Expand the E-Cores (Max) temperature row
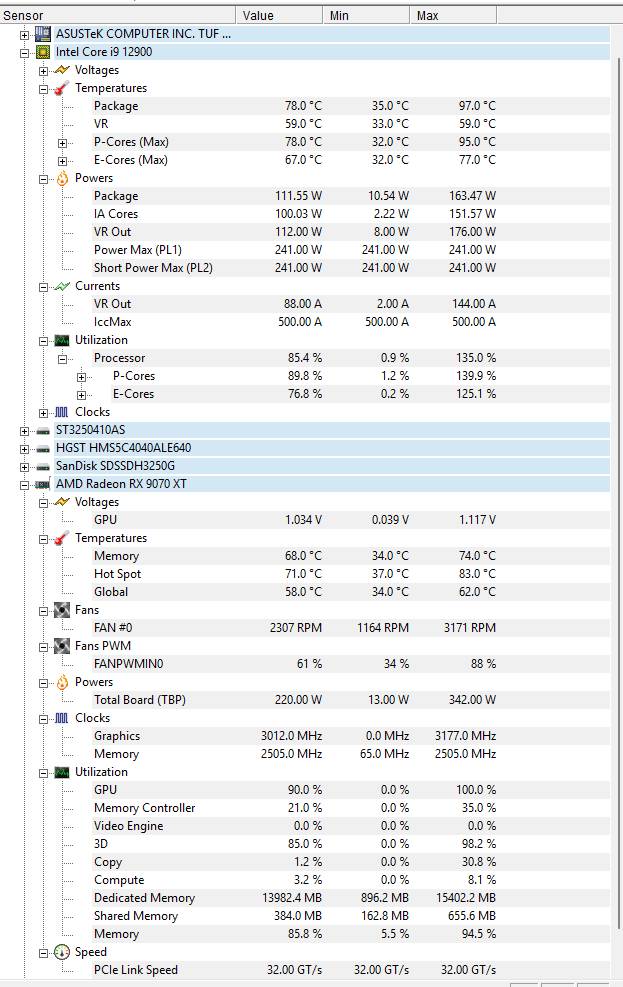 (x=62, y=161)
